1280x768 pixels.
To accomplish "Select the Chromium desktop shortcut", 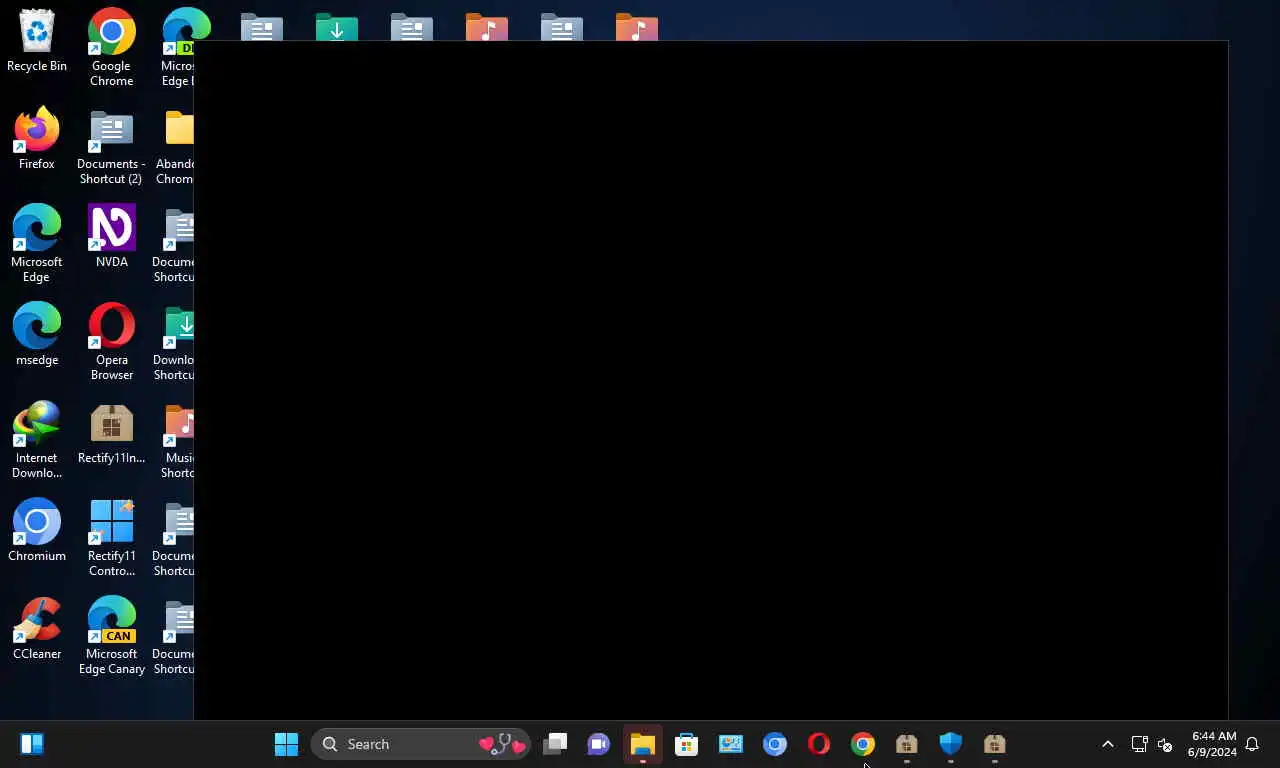I will (37, 531).
